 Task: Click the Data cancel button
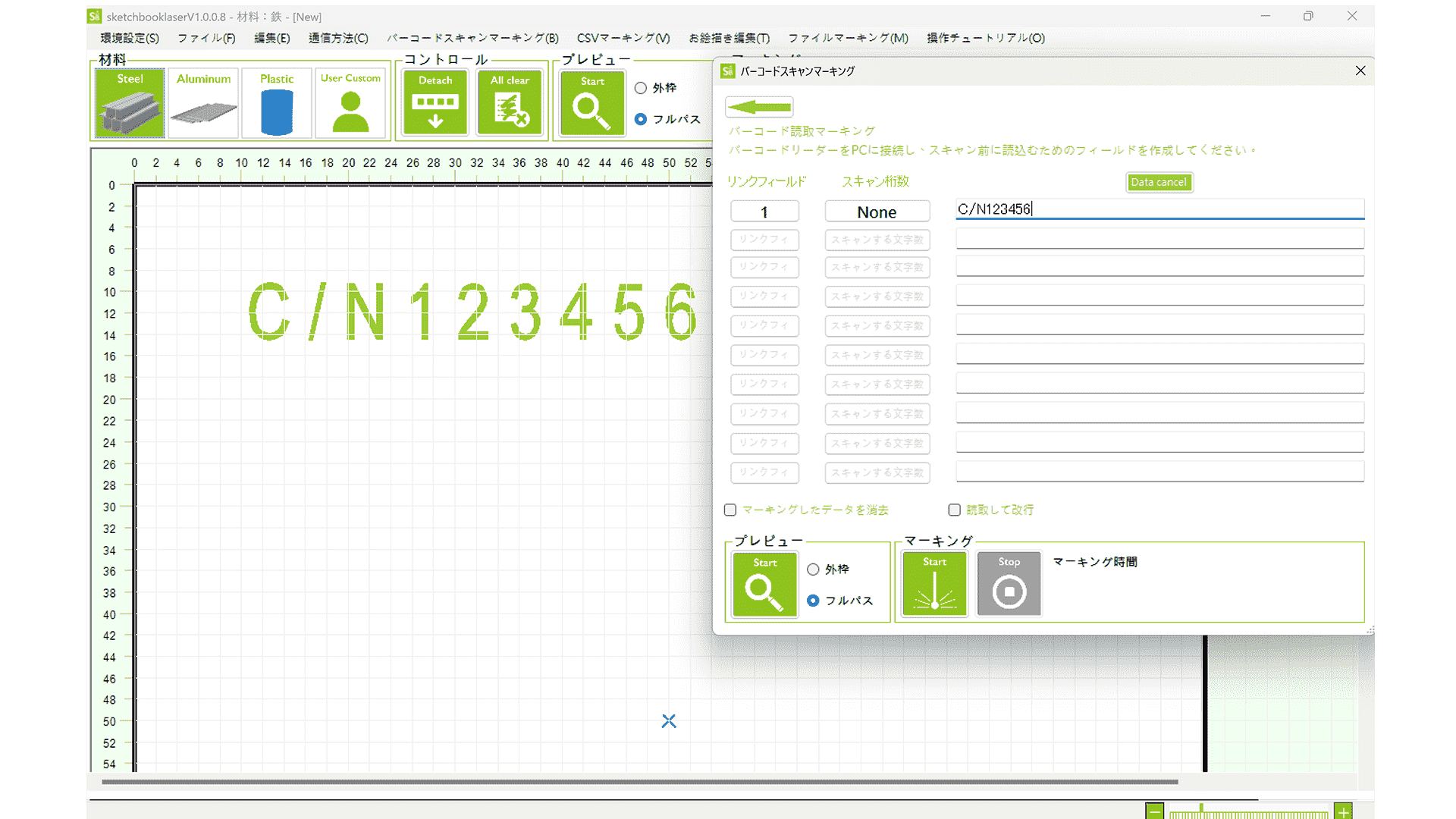point(1159,182)
